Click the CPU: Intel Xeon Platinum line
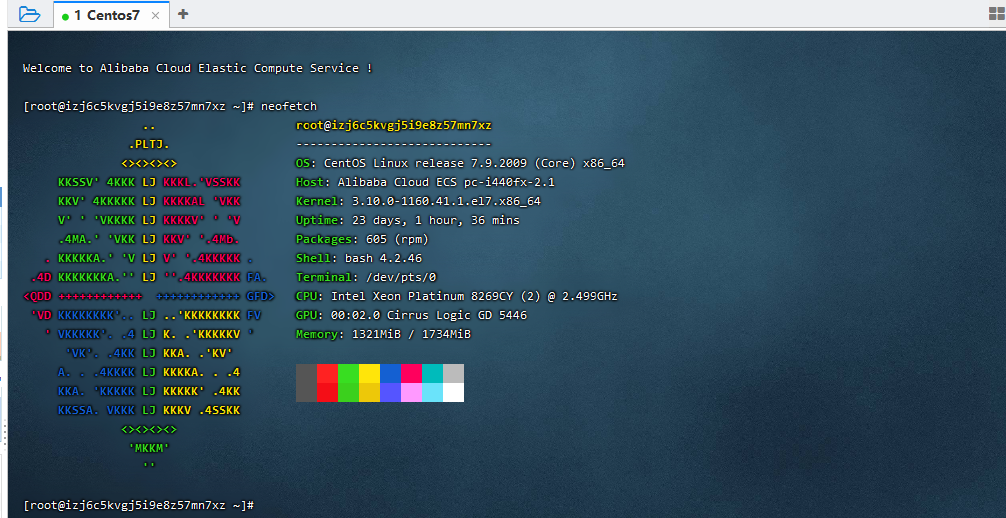Screen dimensions: 1006x518 point(456,297)
